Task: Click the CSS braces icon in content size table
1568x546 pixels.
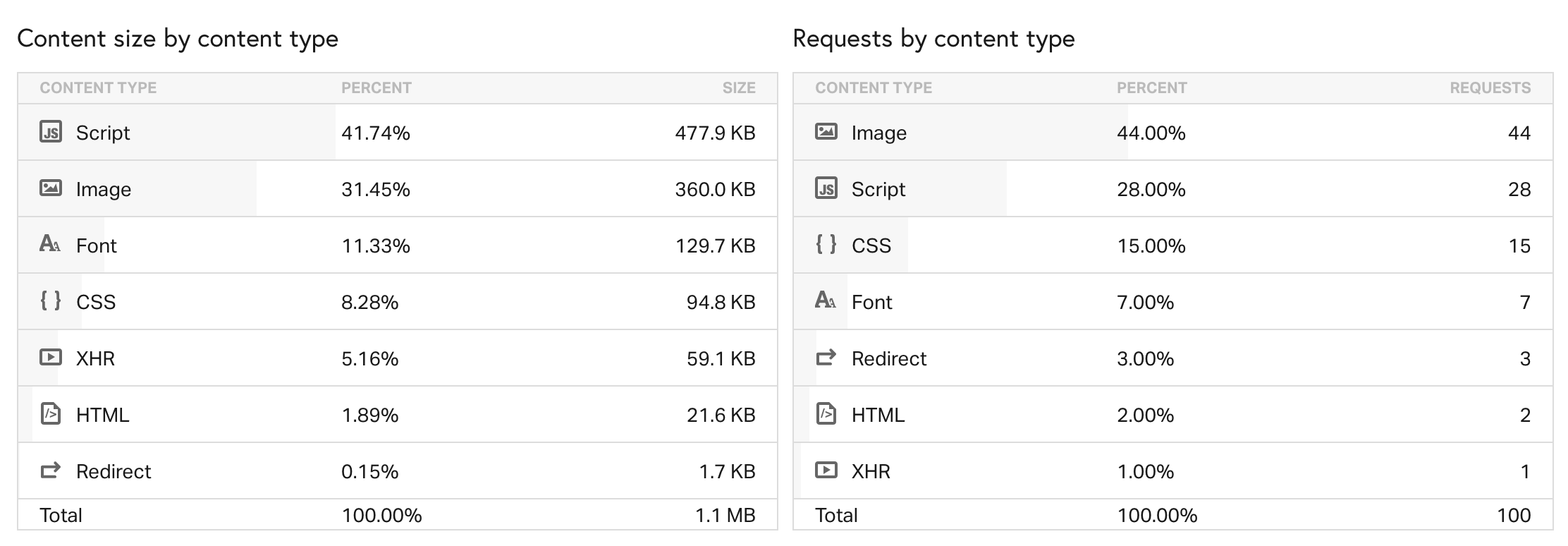Action: 51,301
